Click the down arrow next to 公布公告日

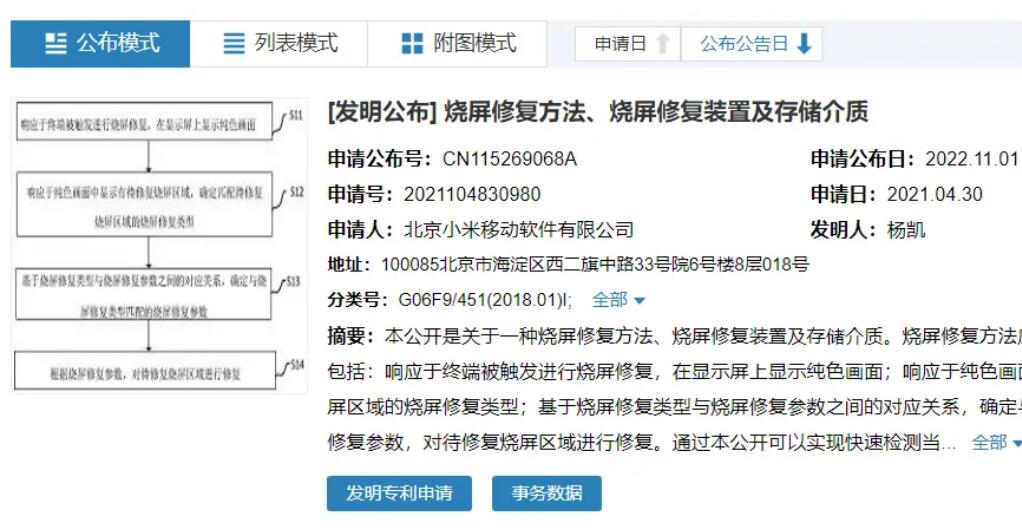pos(804,44)
